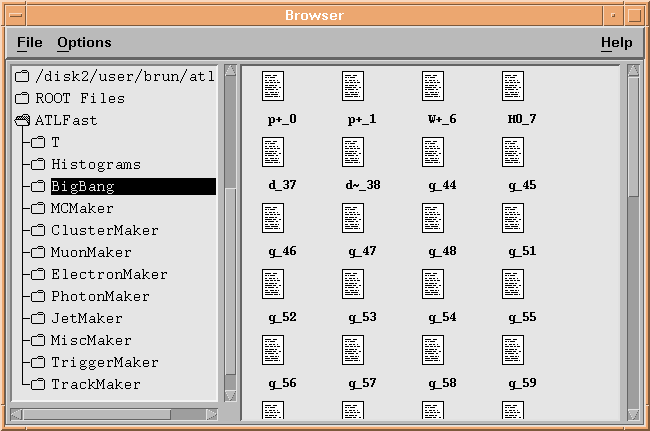Select the d~_38 file icon
650x431 pixels.
353,153
